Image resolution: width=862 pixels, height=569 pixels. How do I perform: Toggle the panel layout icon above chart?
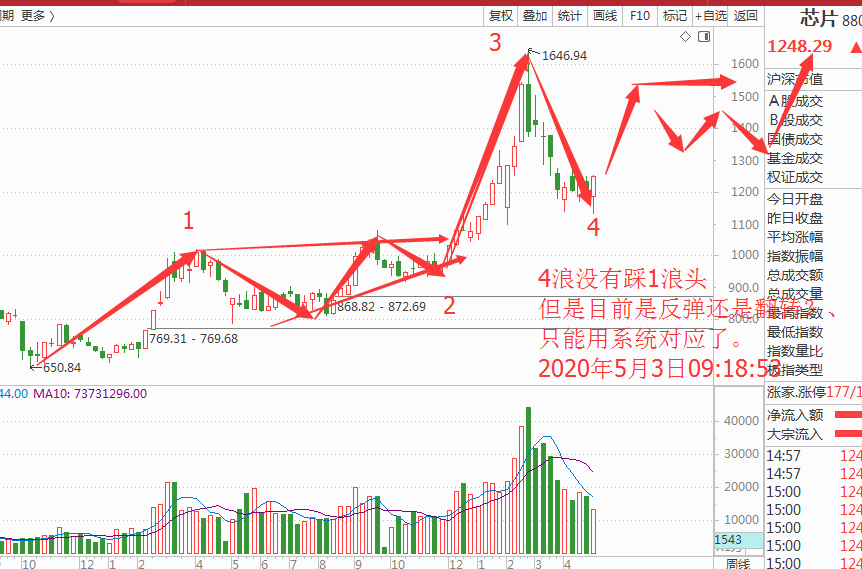pos(704,37)
